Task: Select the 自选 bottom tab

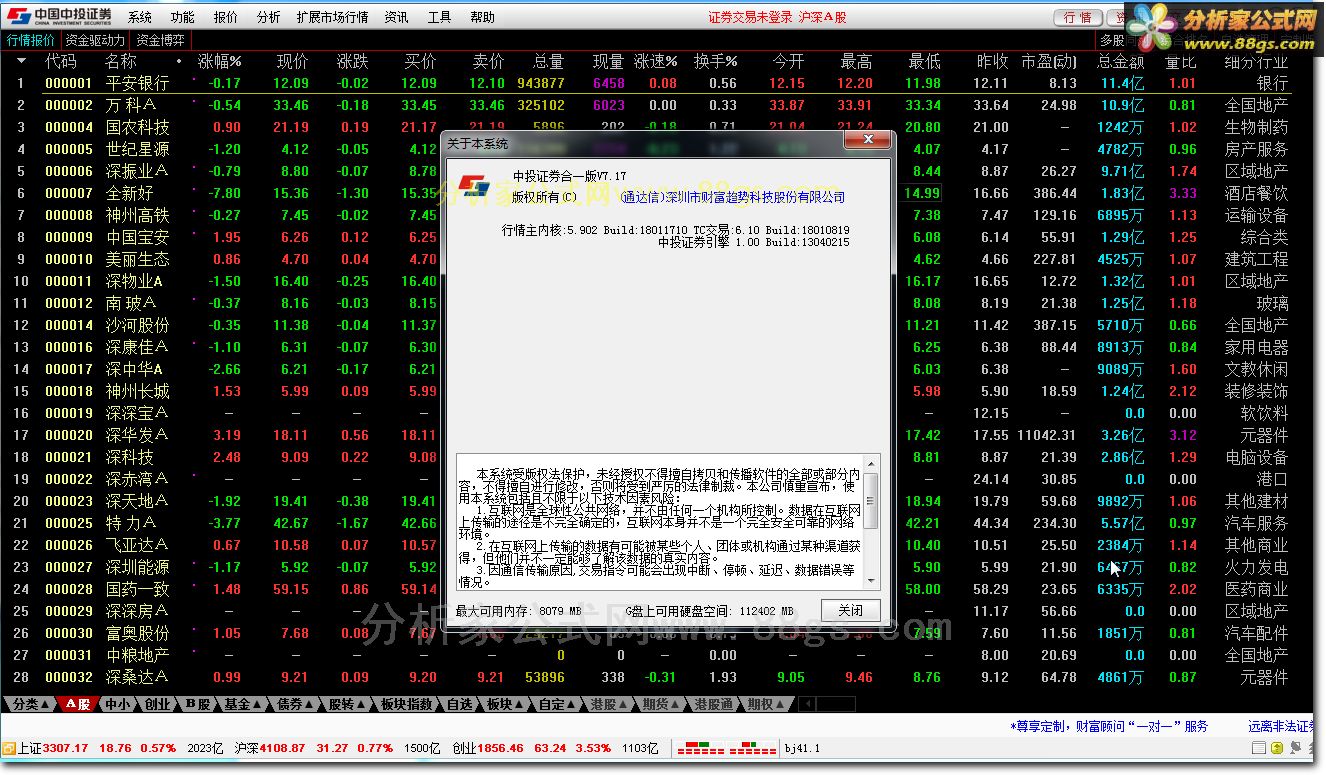Action: point(459,704)
